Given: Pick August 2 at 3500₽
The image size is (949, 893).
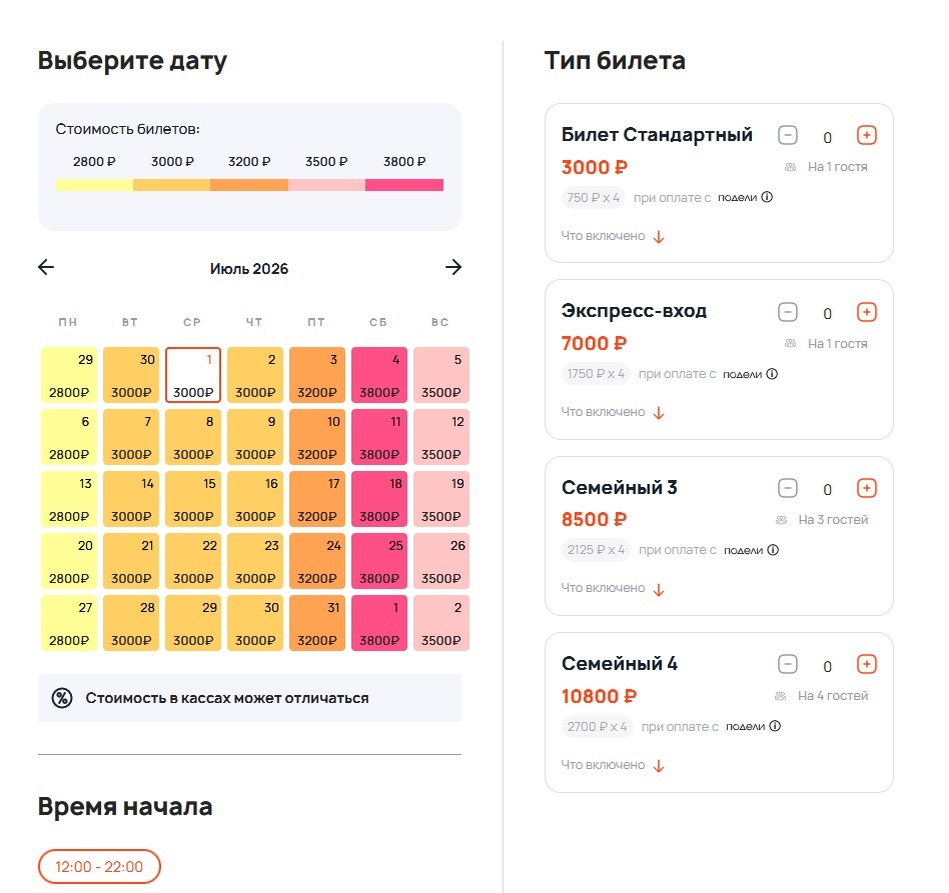Looking at the screenshot, I should tap(441, 624).
